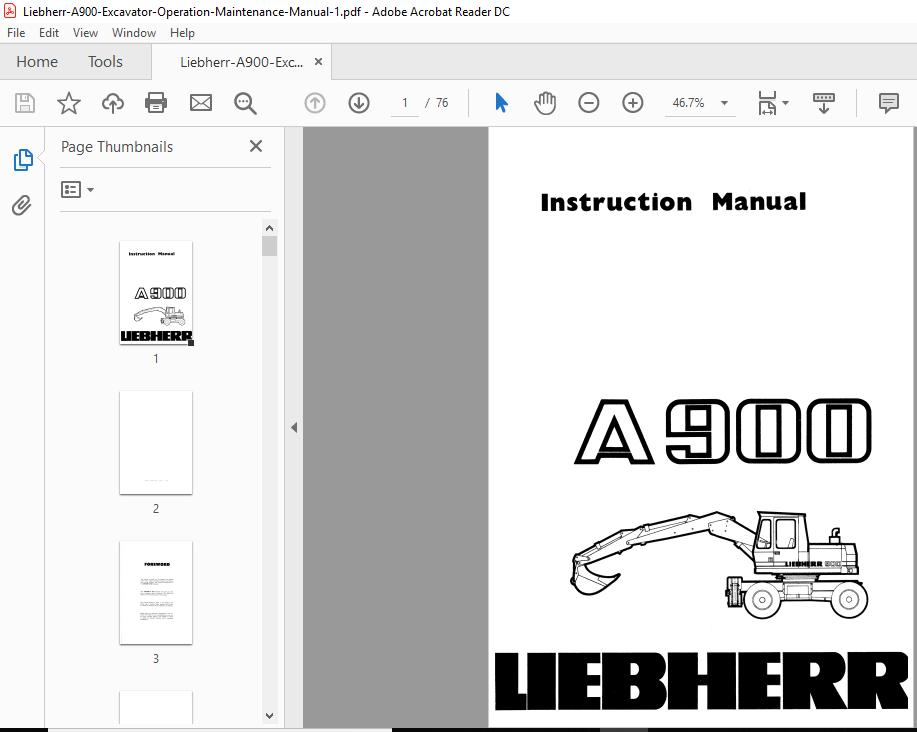The image size is (917, 732).
Task: Zoom out with the minus icon
Action: (588, 103)
